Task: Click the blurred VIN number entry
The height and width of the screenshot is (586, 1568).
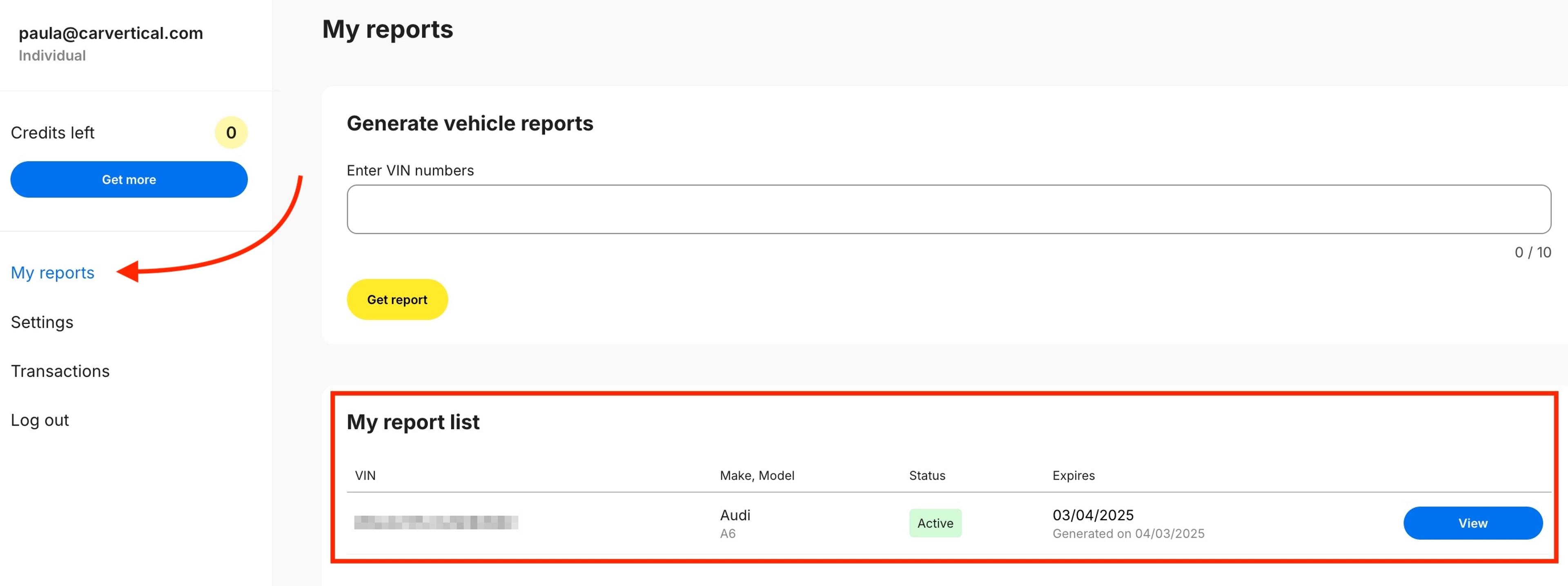Action: 436,522
